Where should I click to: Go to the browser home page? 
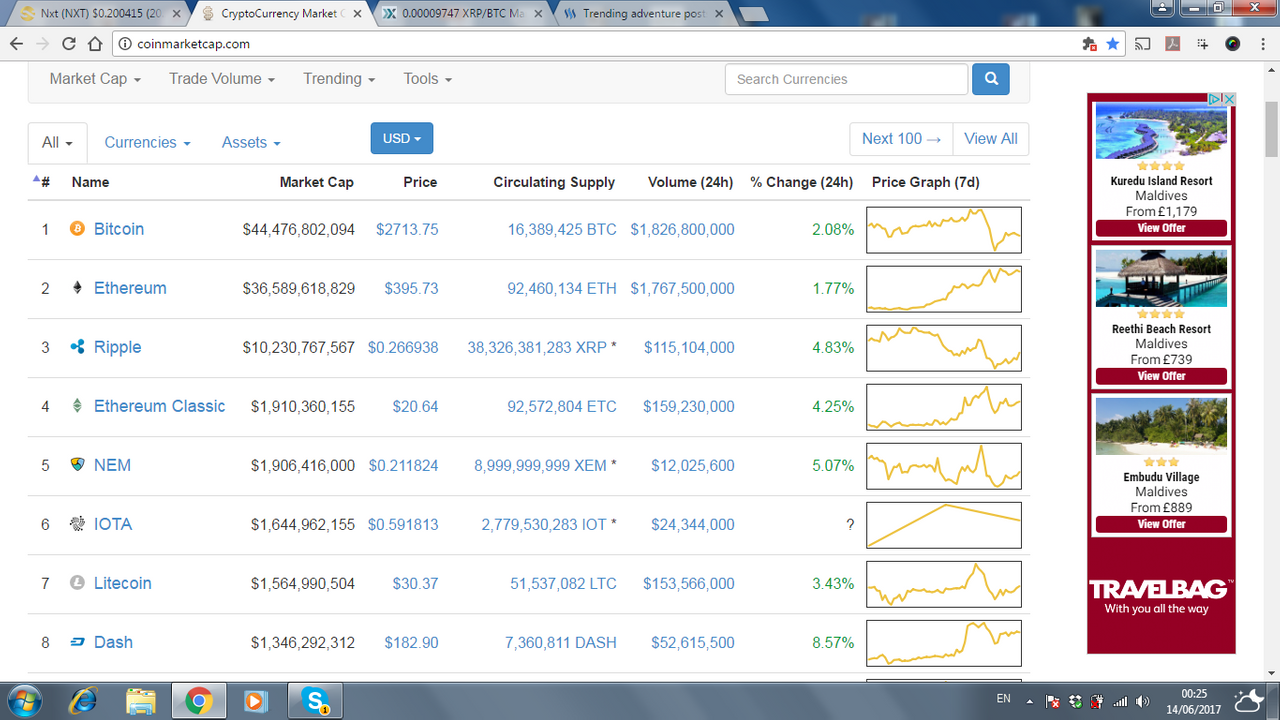[95, 44]
